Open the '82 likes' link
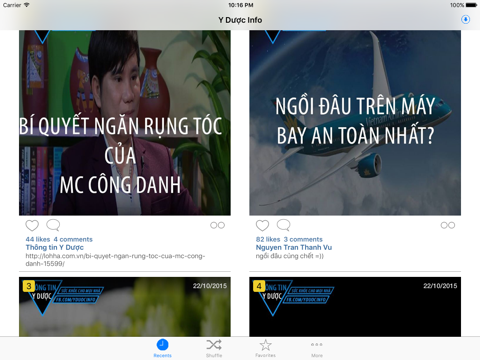Screen dimensions: 480x360 [x=268, y=239]
